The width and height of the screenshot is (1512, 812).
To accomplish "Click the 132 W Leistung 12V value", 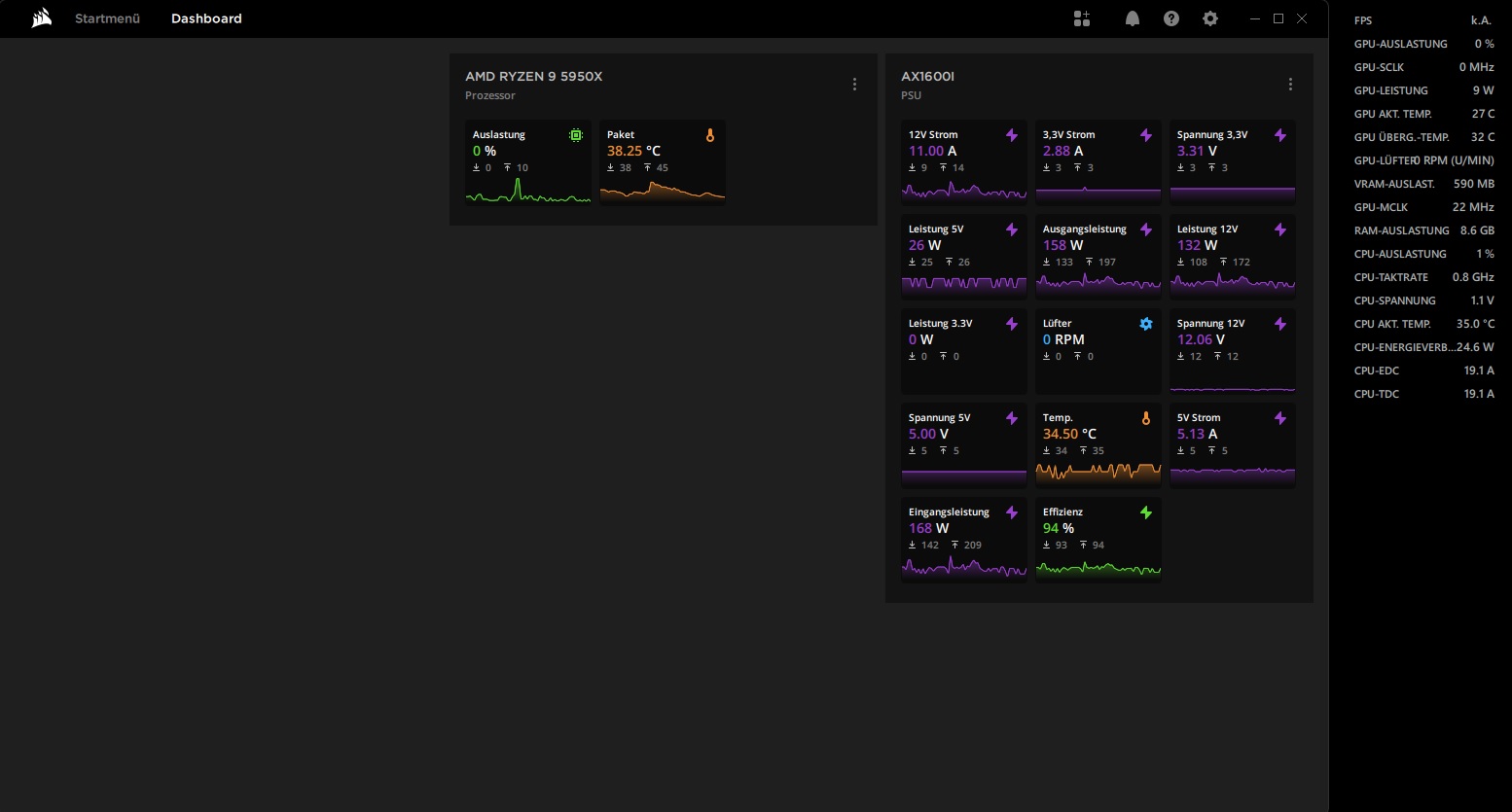I will [1197, 245].
